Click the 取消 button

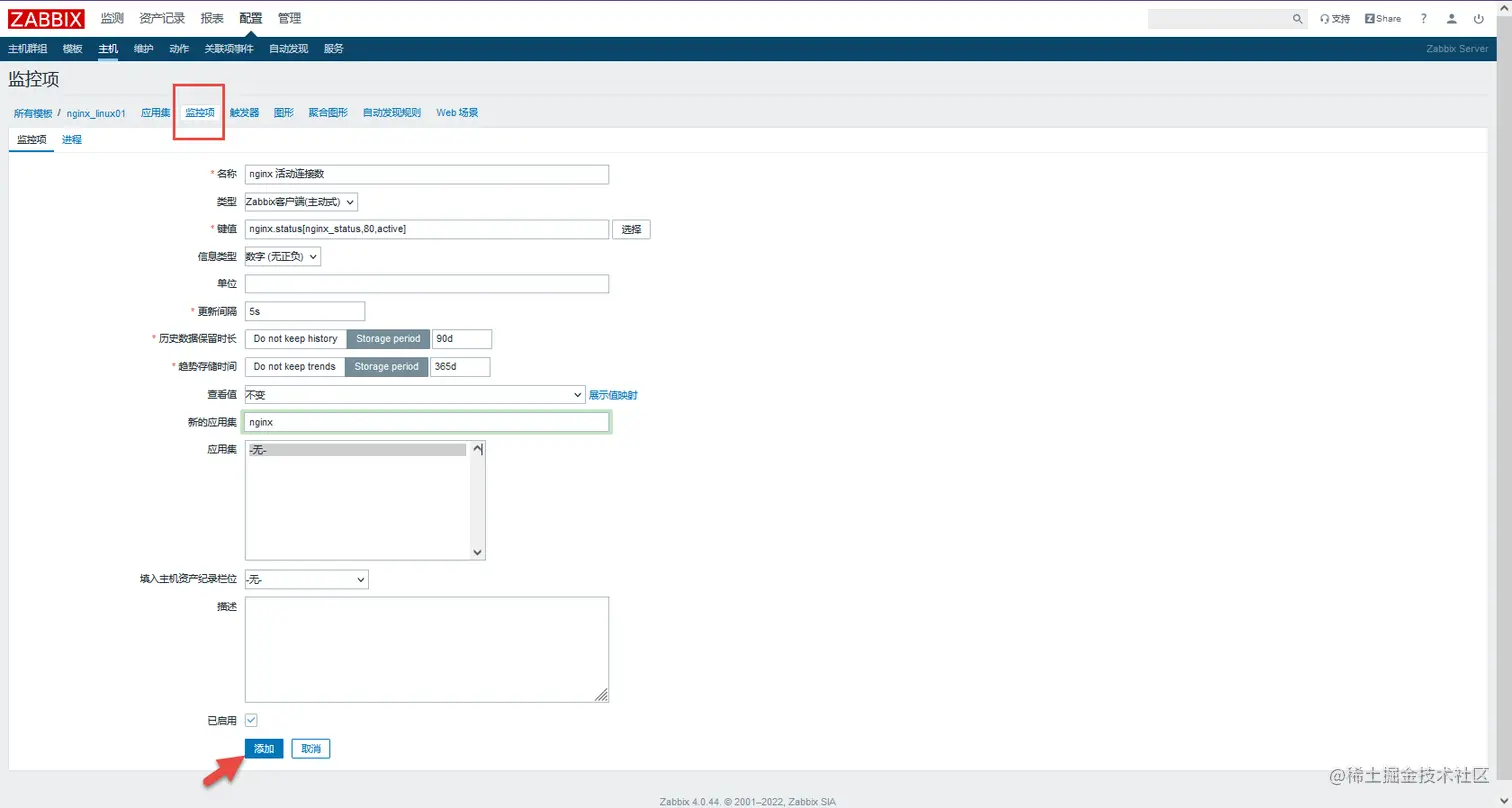pos(311,749)
